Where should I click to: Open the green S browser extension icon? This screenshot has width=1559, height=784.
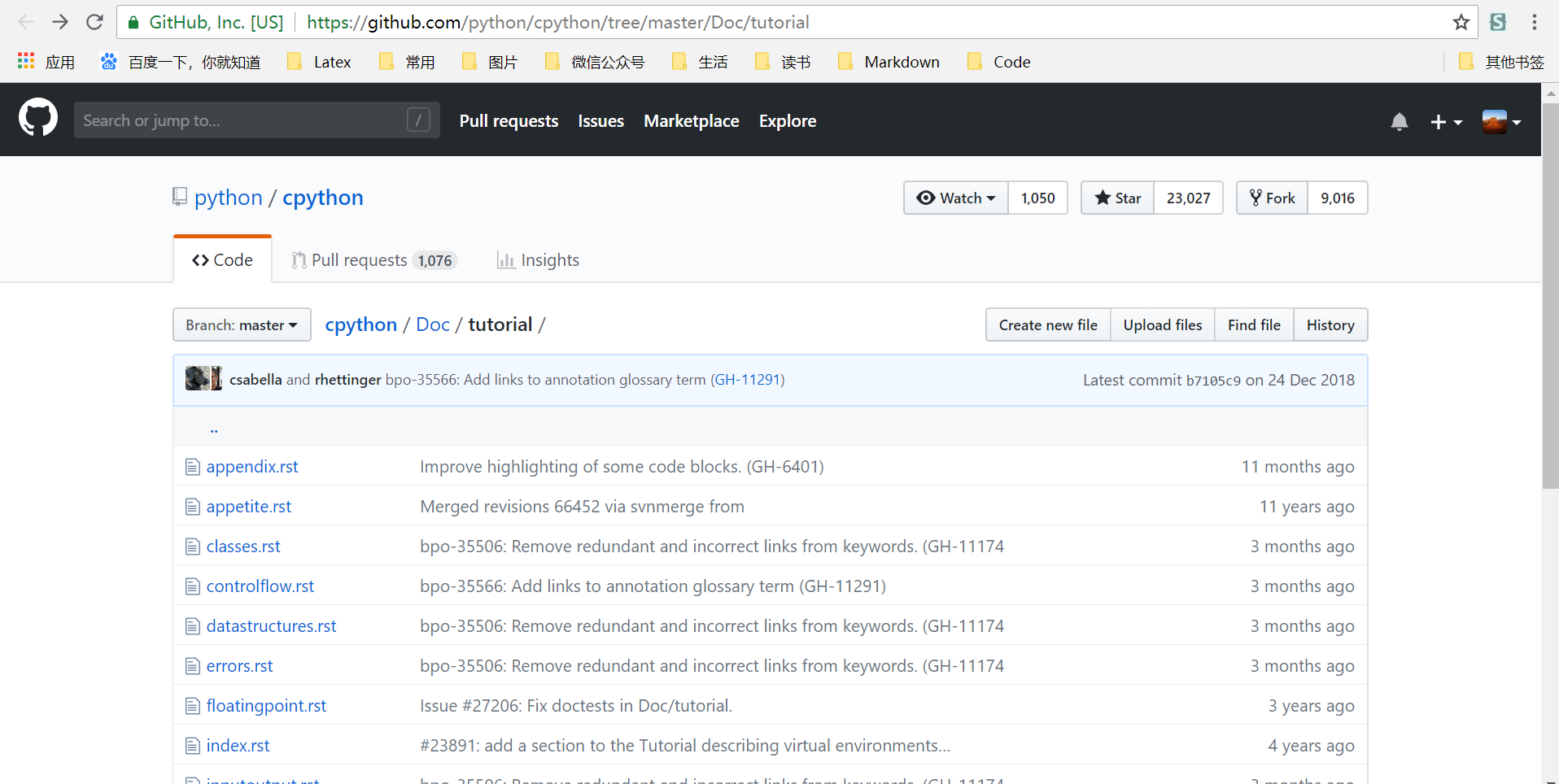[1498, 22]
